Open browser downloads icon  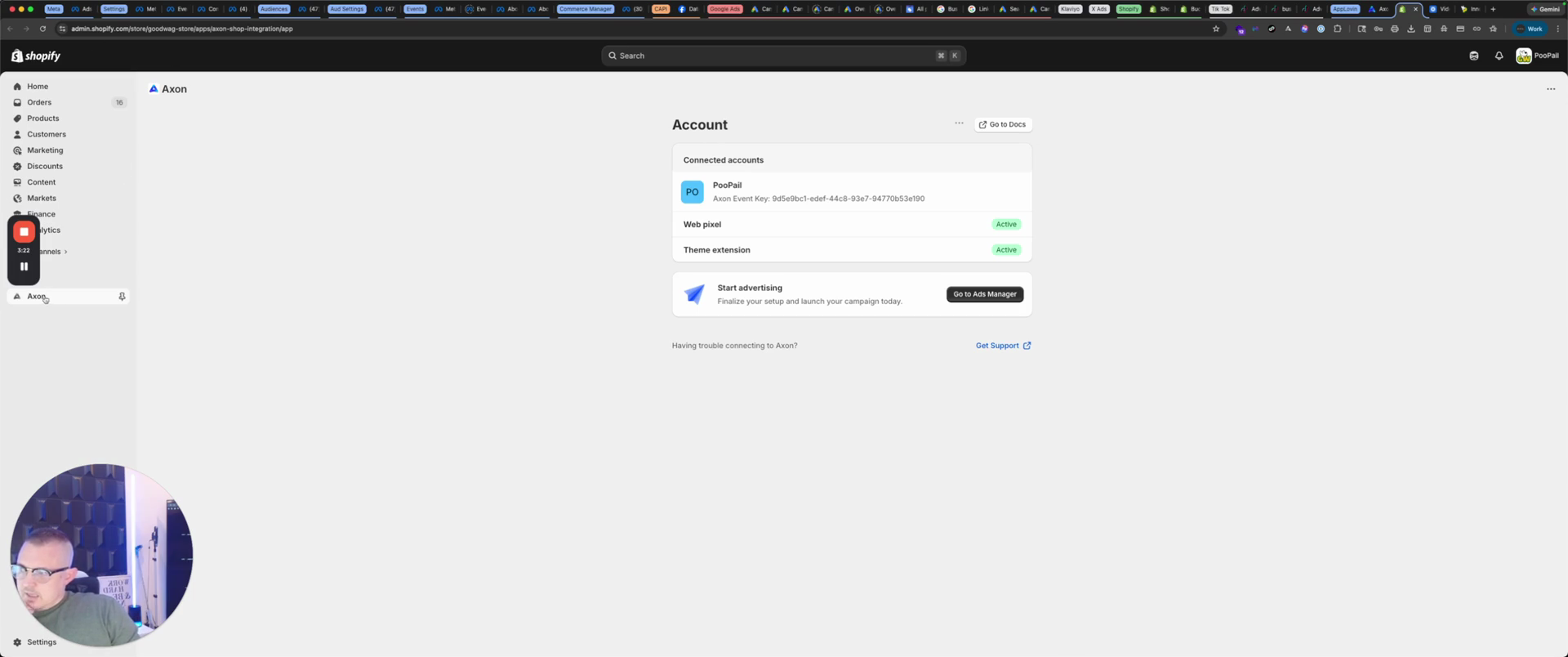1410,29
